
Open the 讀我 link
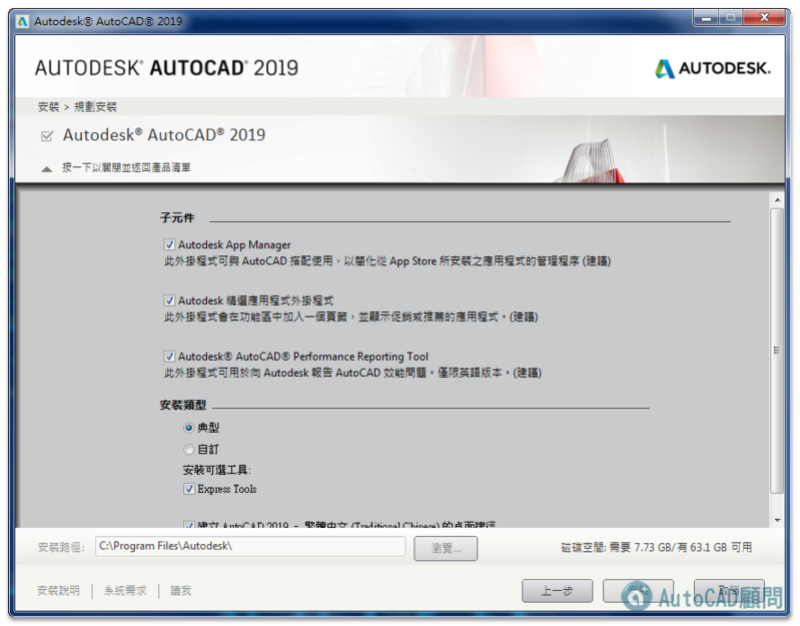click(x=181, y=590)
